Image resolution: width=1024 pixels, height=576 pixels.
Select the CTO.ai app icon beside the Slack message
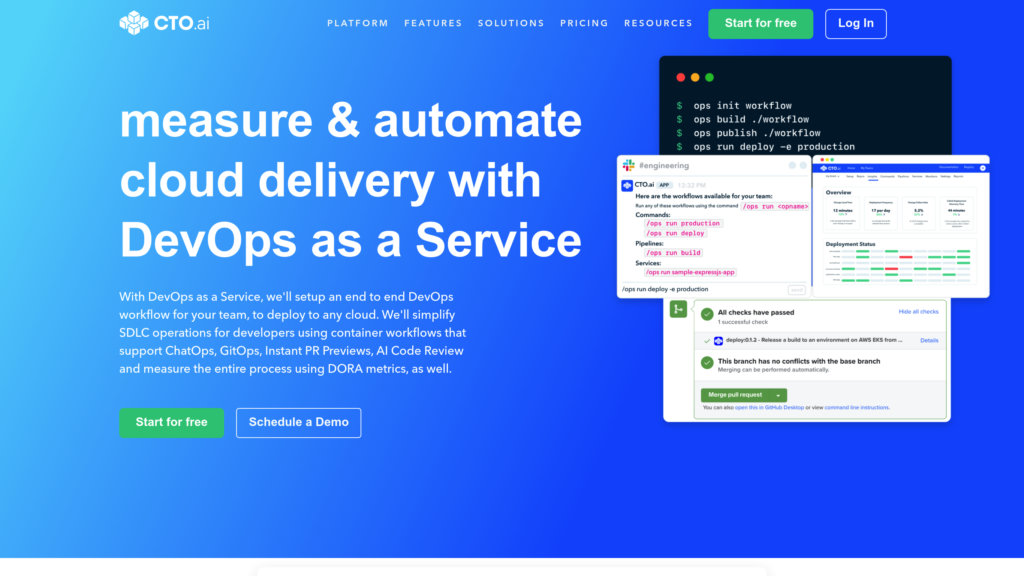coord(627,184)
